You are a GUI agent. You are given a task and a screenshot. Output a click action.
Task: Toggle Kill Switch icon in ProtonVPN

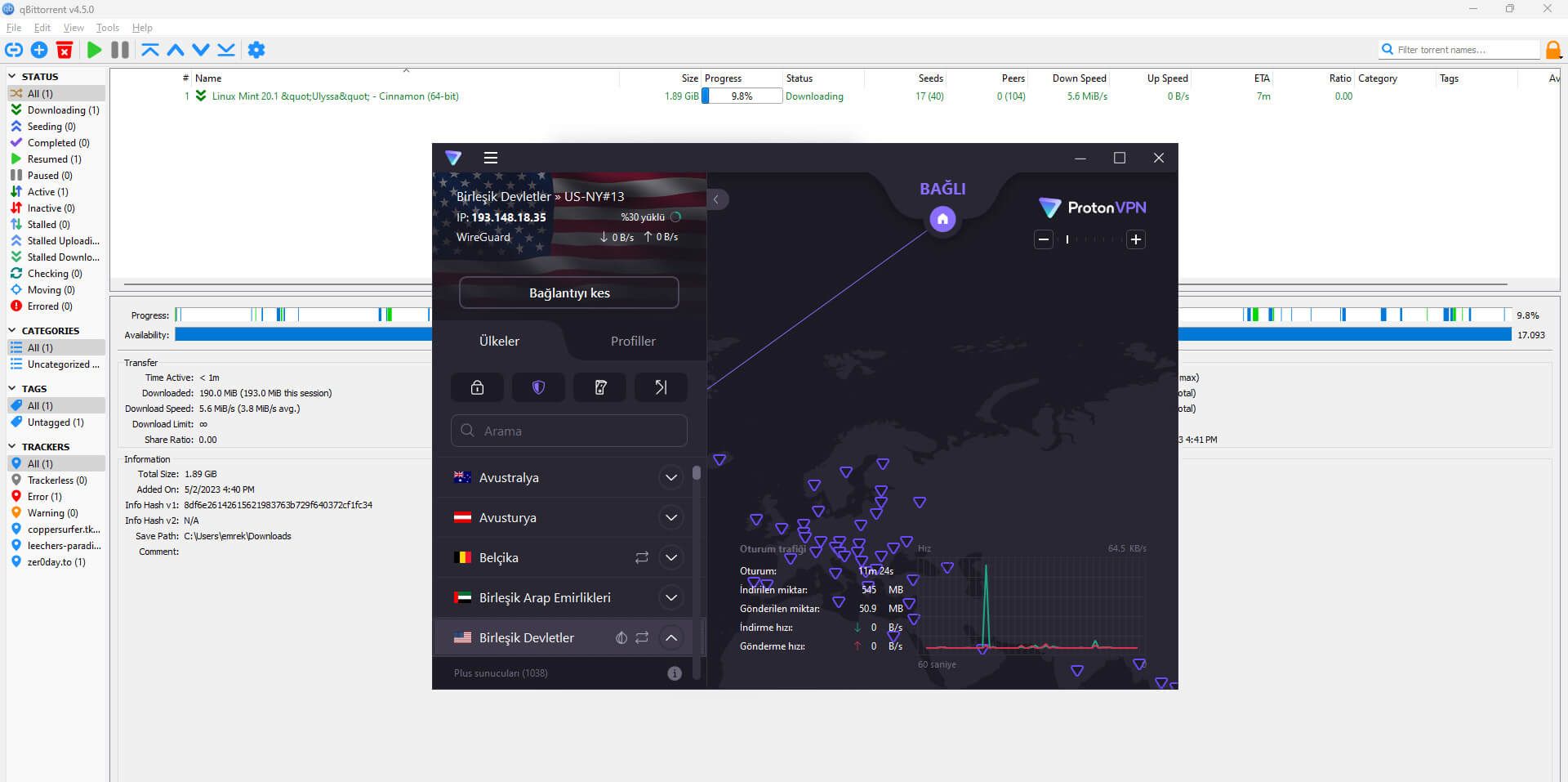click(600, 387)
